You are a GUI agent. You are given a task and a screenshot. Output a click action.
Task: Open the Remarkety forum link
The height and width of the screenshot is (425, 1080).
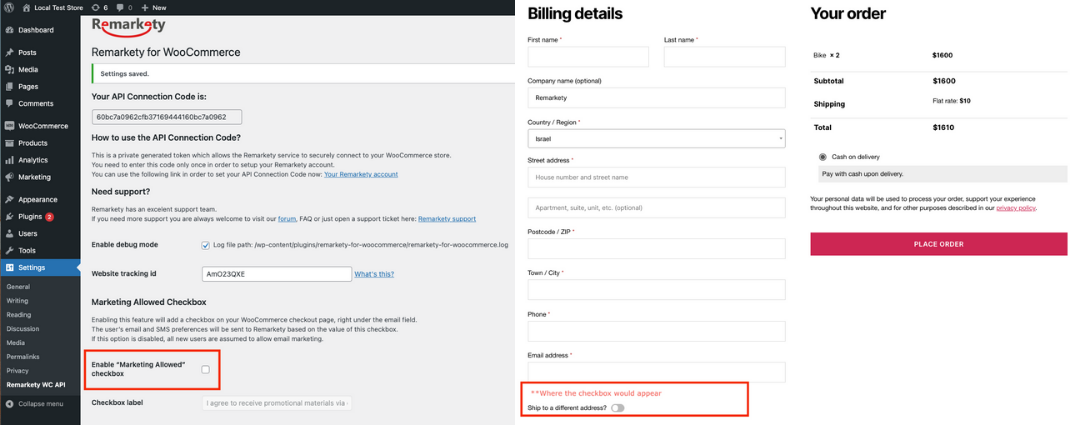(287, 219)
